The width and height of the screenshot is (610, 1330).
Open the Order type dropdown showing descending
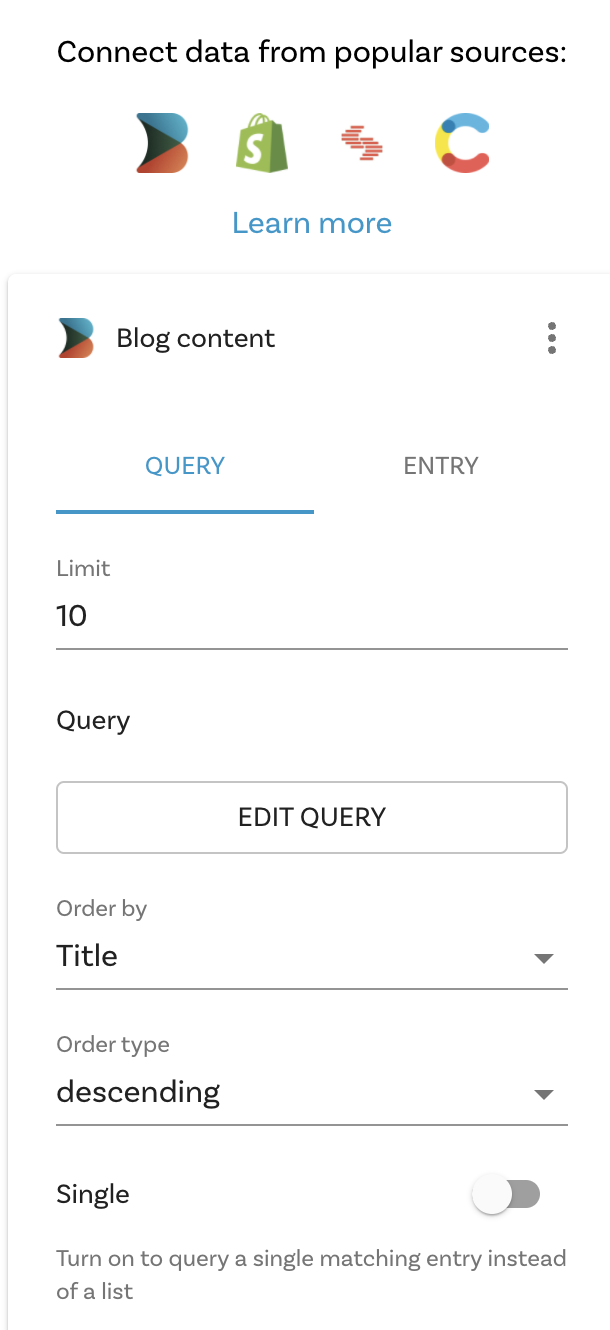point(290,1092)
